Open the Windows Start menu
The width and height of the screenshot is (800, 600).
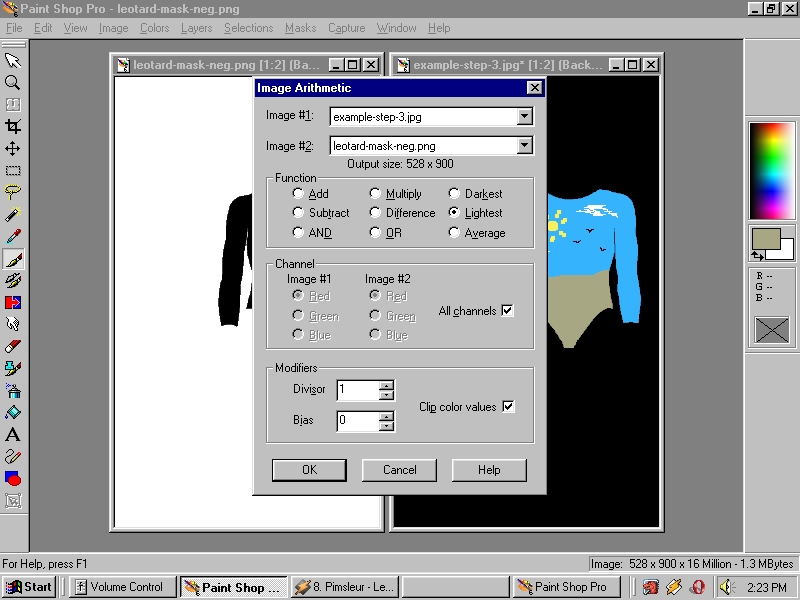[x=29, y=587]
